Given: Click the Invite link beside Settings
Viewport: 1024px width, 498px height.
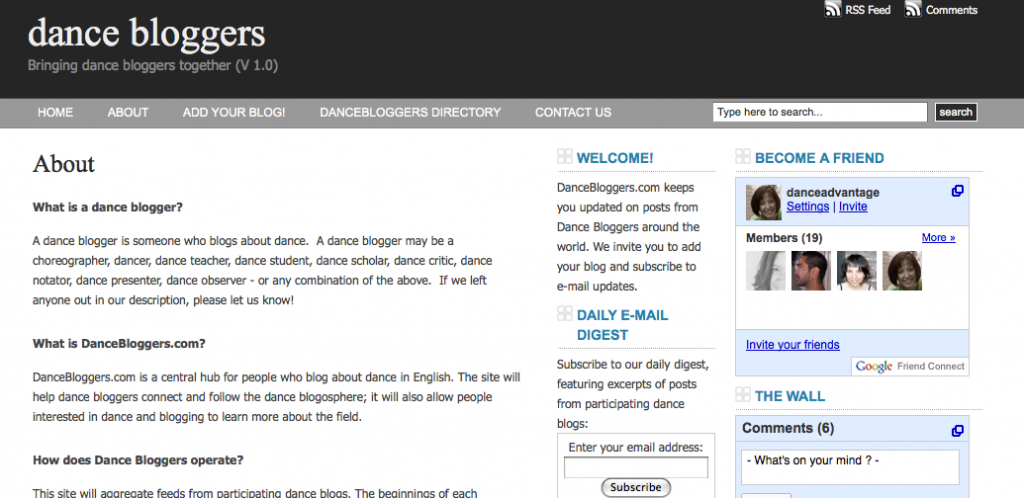Looking at the screenshot, I should (853, 206).
